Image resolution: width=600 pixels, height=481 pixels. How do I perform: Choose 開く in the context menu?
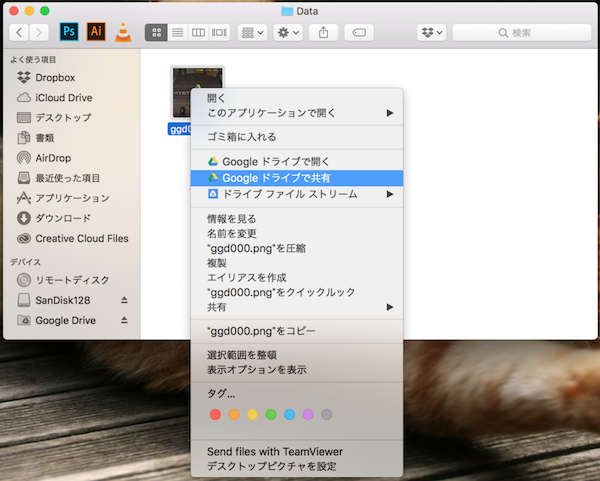click(x=297, y=98)
